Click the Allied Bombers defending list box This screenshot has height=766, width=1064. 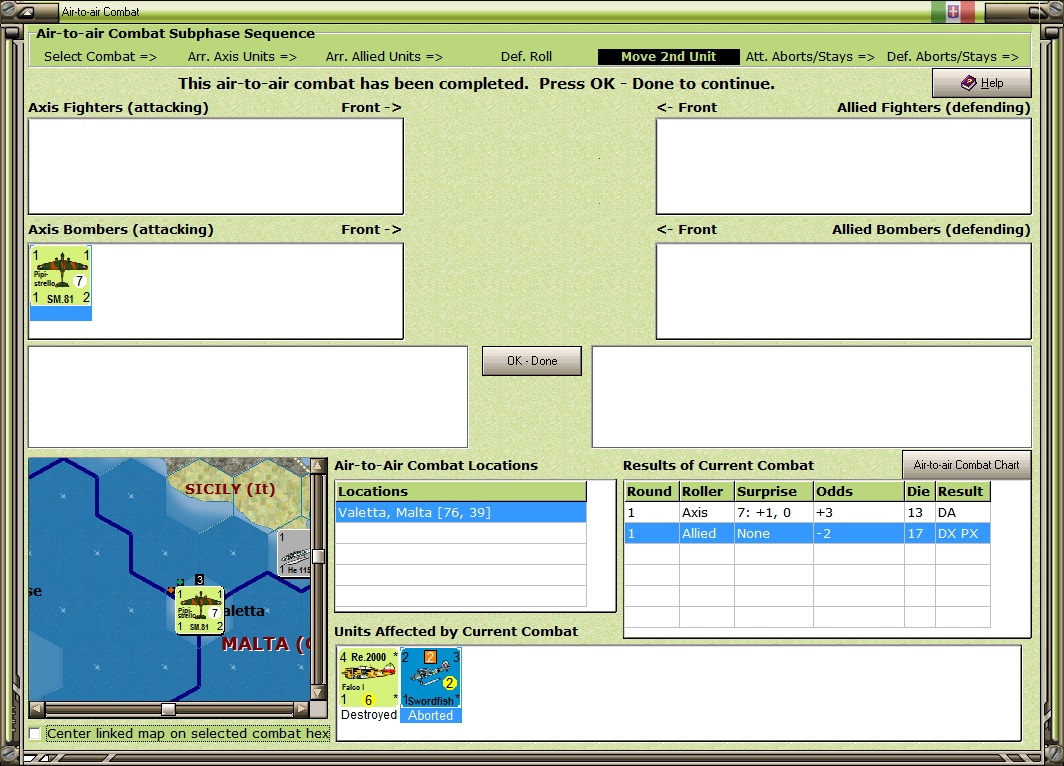pos(843,291)
